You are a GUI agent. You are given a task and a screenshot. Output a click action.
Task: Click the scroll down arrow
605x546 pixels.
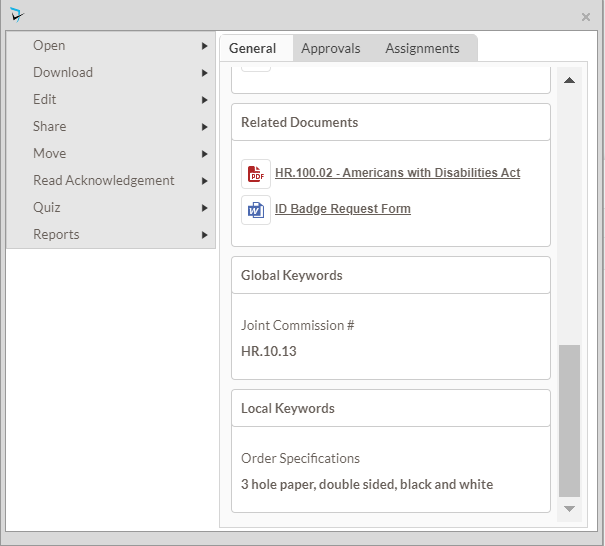click(x=569, y=509)
